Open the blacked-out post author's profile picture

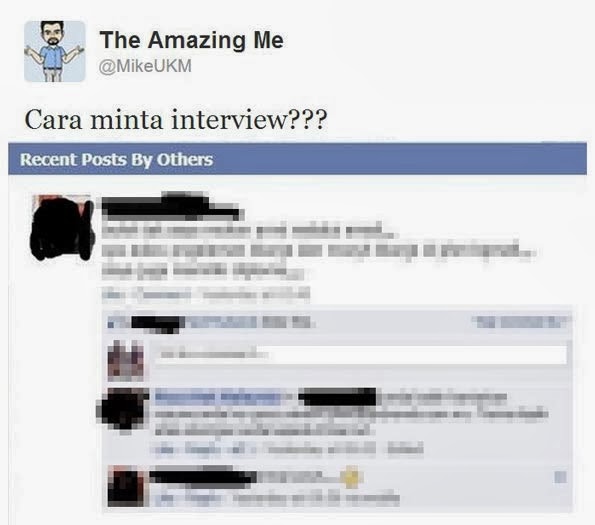(62, 228)
